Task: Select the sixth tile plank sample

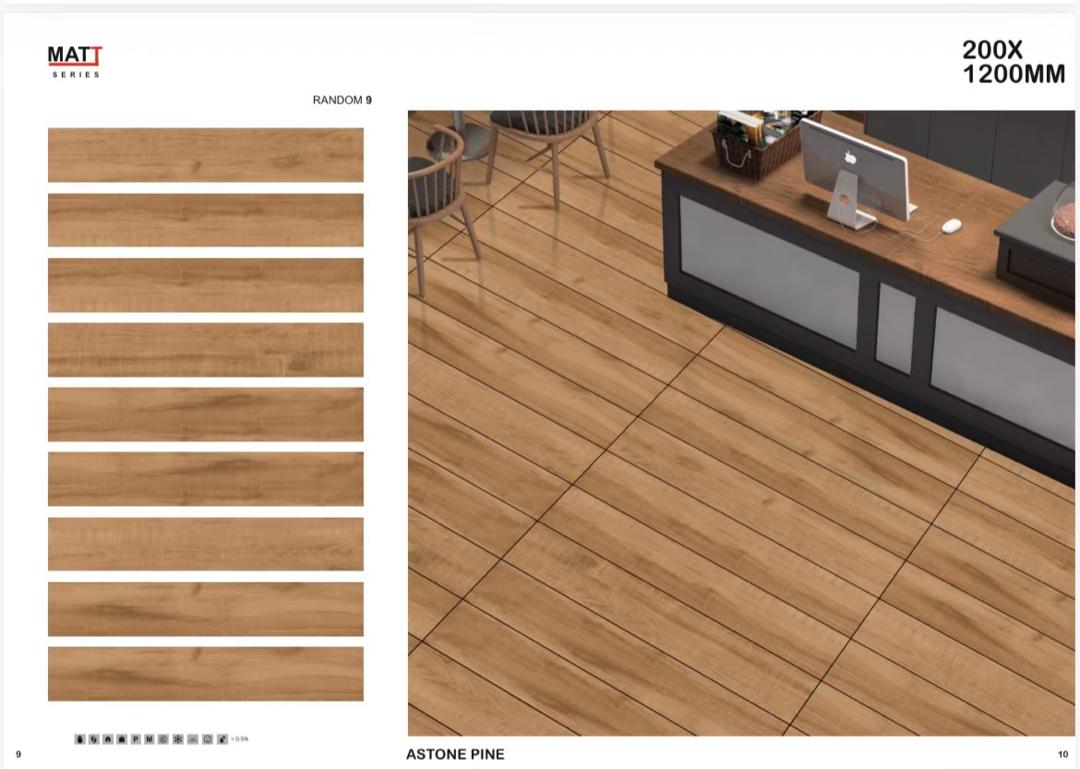Action: pyautogui.click(x=206, y=480)
